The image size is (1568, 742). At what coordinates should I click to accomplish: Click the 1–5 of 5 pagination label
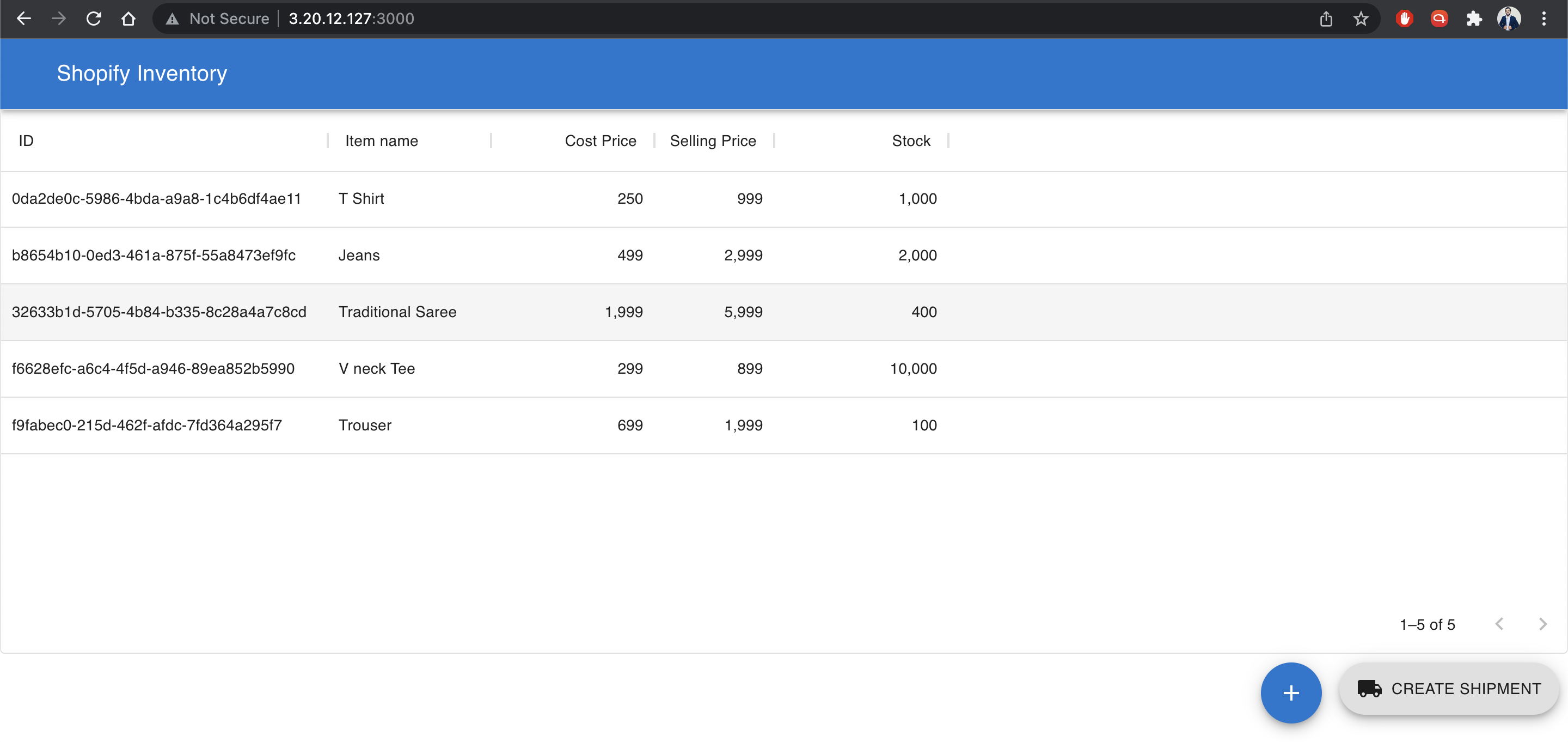(1428, 624)
